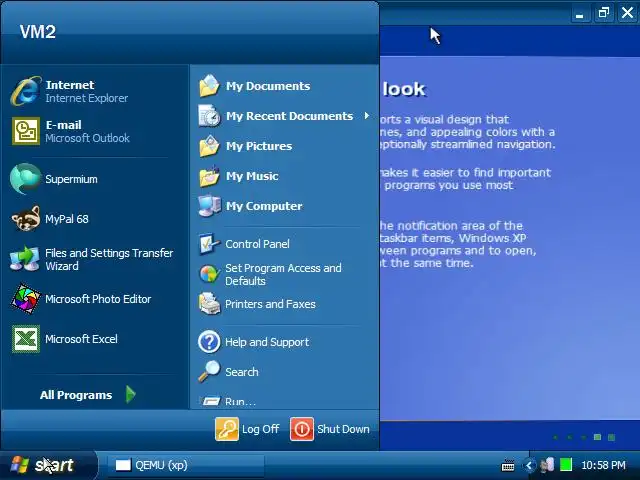Open My Pictures folder icon
The image size is (640, 480).
point(209,146)
